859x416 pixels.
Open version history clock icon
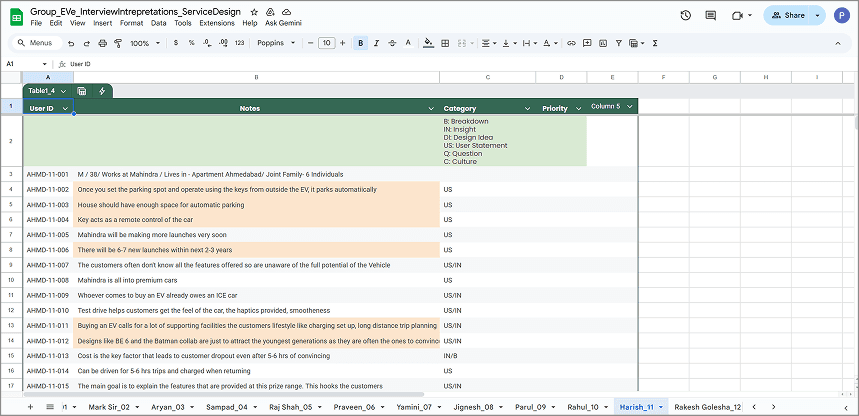tap(685, 16)
